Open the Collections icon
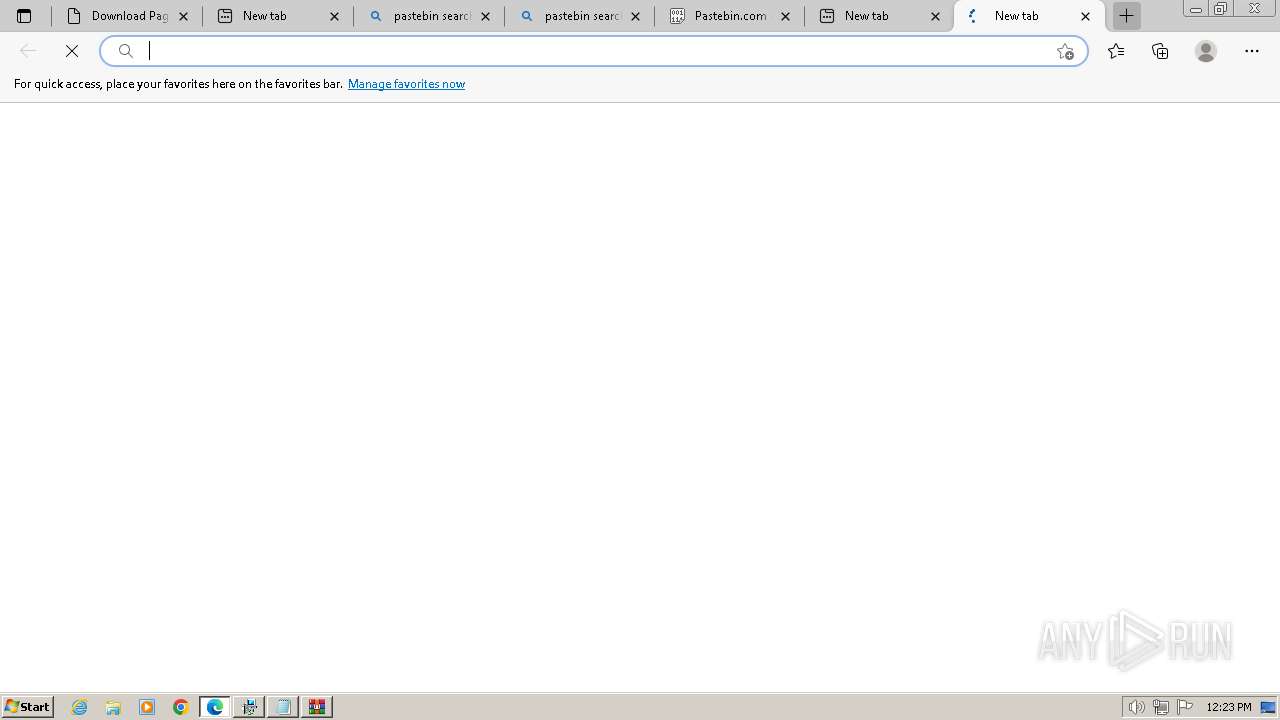Viewport: 1280px width, 720px height. (x=1160, y=51)
